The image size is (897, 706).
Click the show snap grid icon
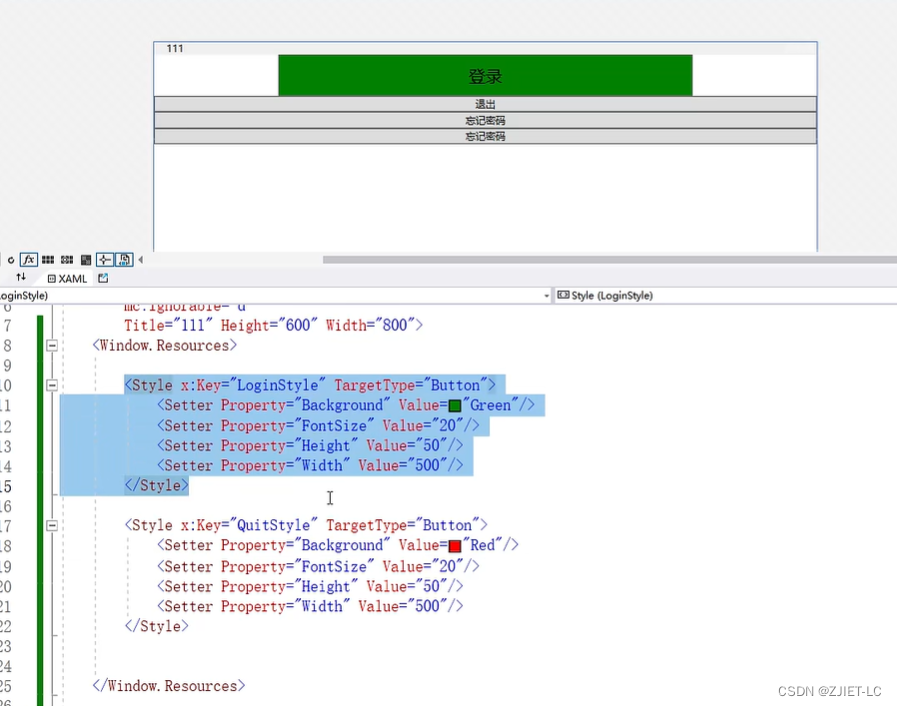pos(47,259)
